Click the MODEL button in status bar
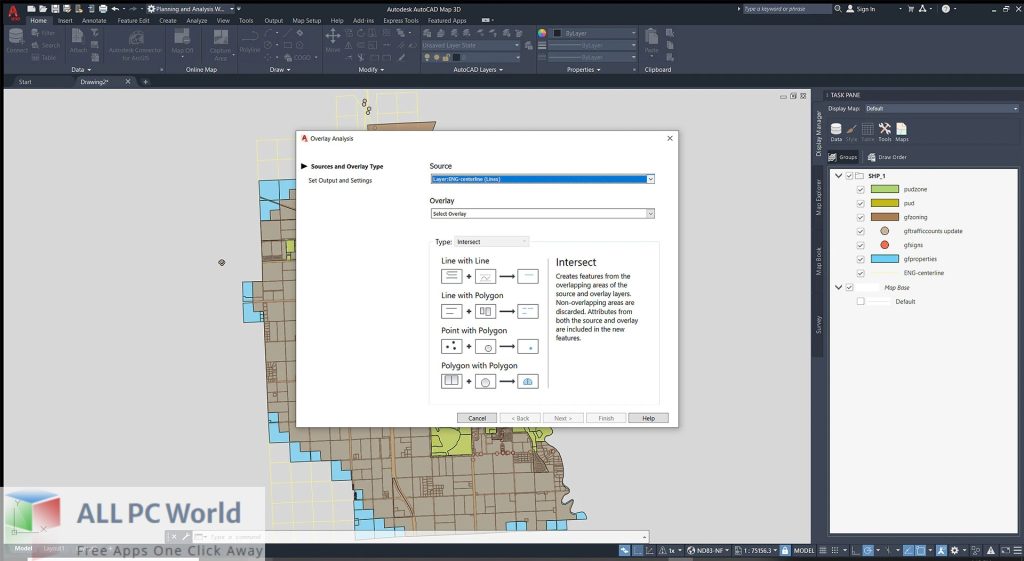The image size is (1024, 561). coord(804,551)
